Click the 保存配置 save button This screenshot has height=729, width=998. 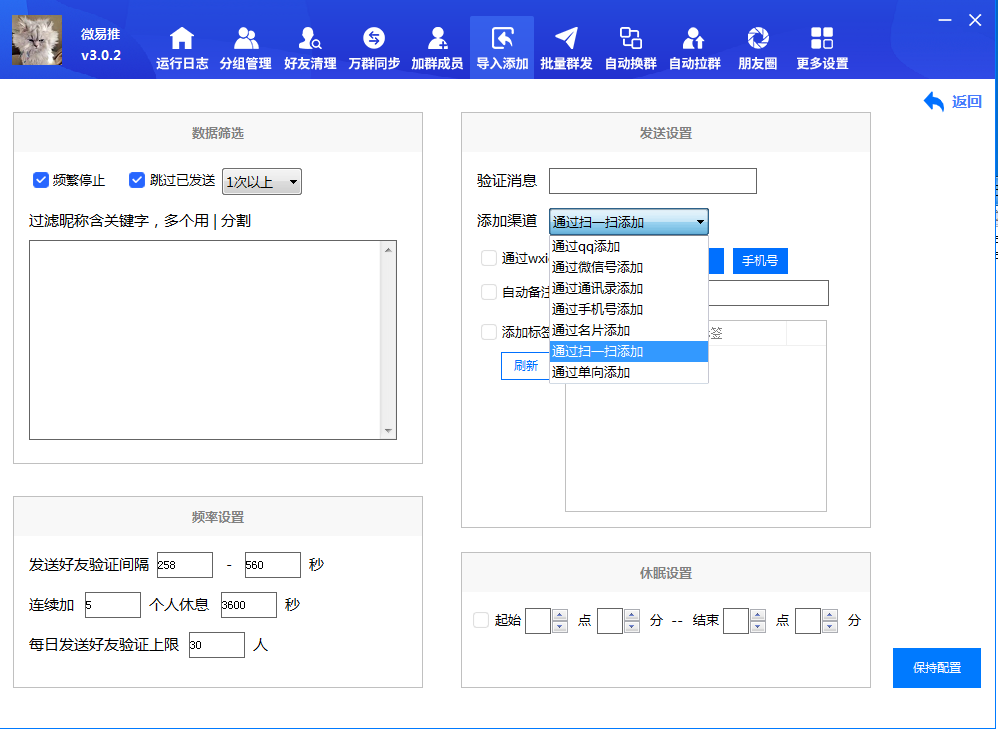click(x=936, y=667)
